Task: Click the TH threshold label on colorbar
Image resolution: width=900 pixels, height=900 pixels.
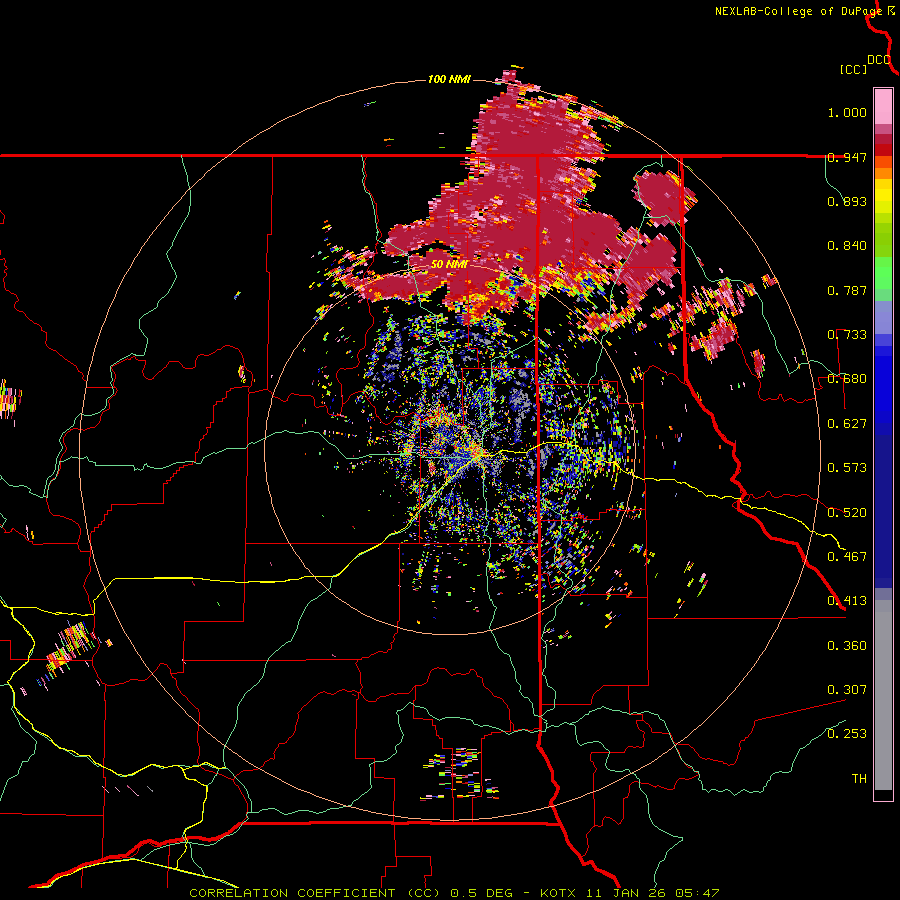Action: click(x=859, y=779)
